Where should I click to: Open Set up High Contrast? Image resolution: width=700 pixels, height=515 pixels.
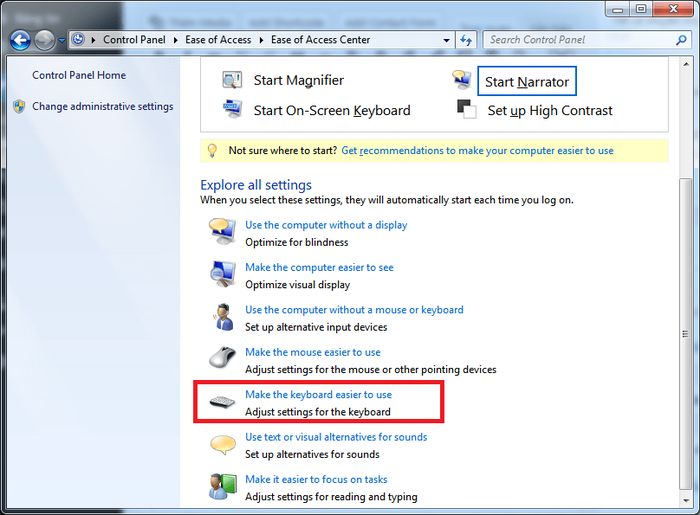pyautogui.click(x=550, y=110)
